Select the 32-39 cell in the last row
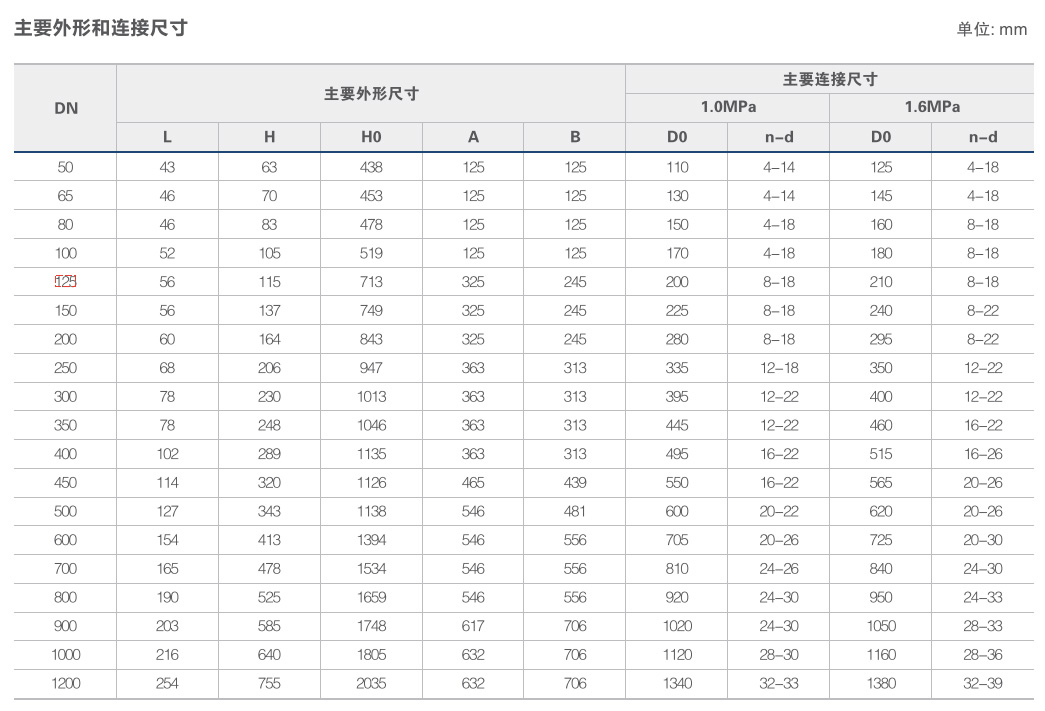 click(x=982, y=684)
